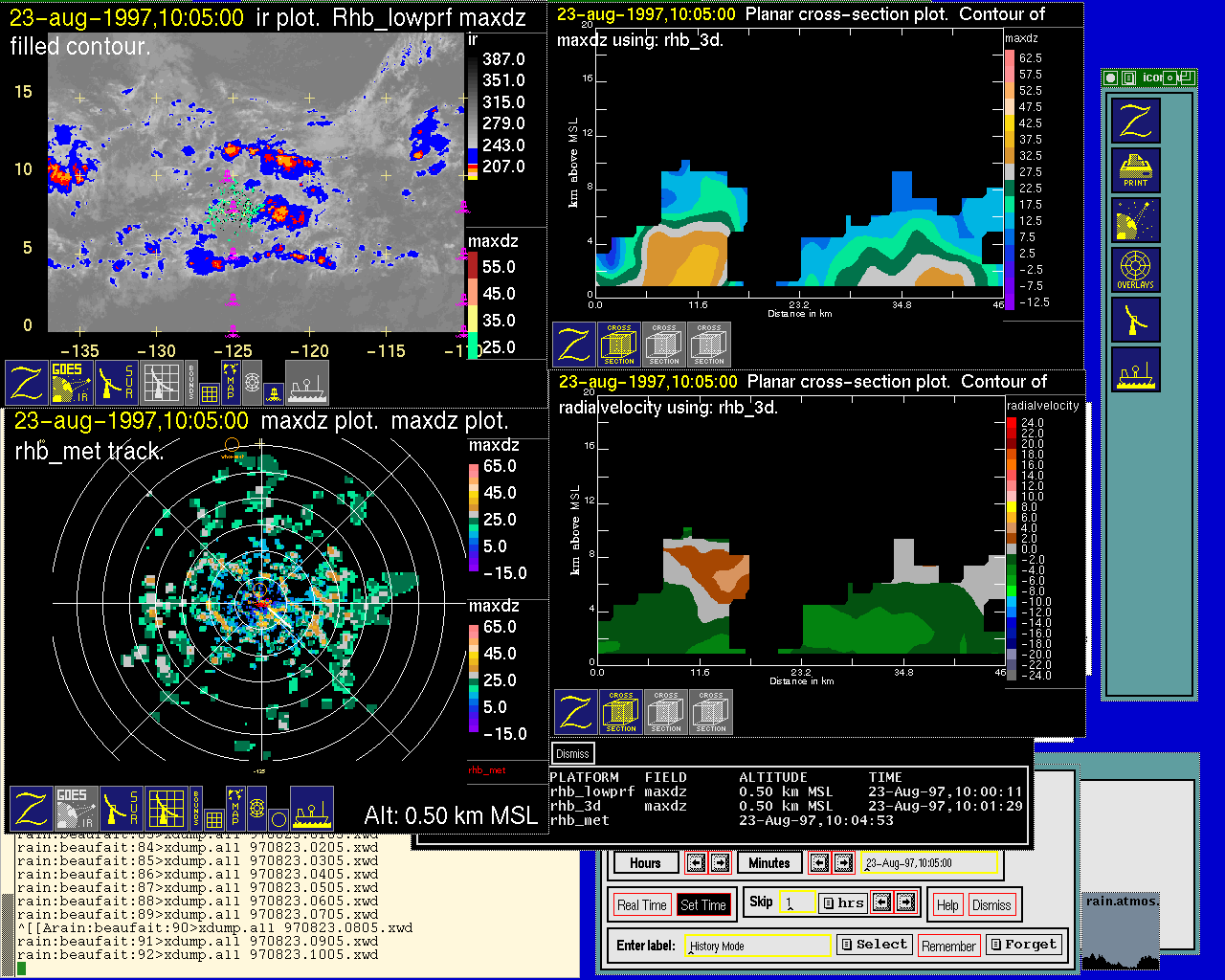Click the GOES IR satellite icon in the IR plot
Screen dimensions: 1225x980
pos(73,382)
